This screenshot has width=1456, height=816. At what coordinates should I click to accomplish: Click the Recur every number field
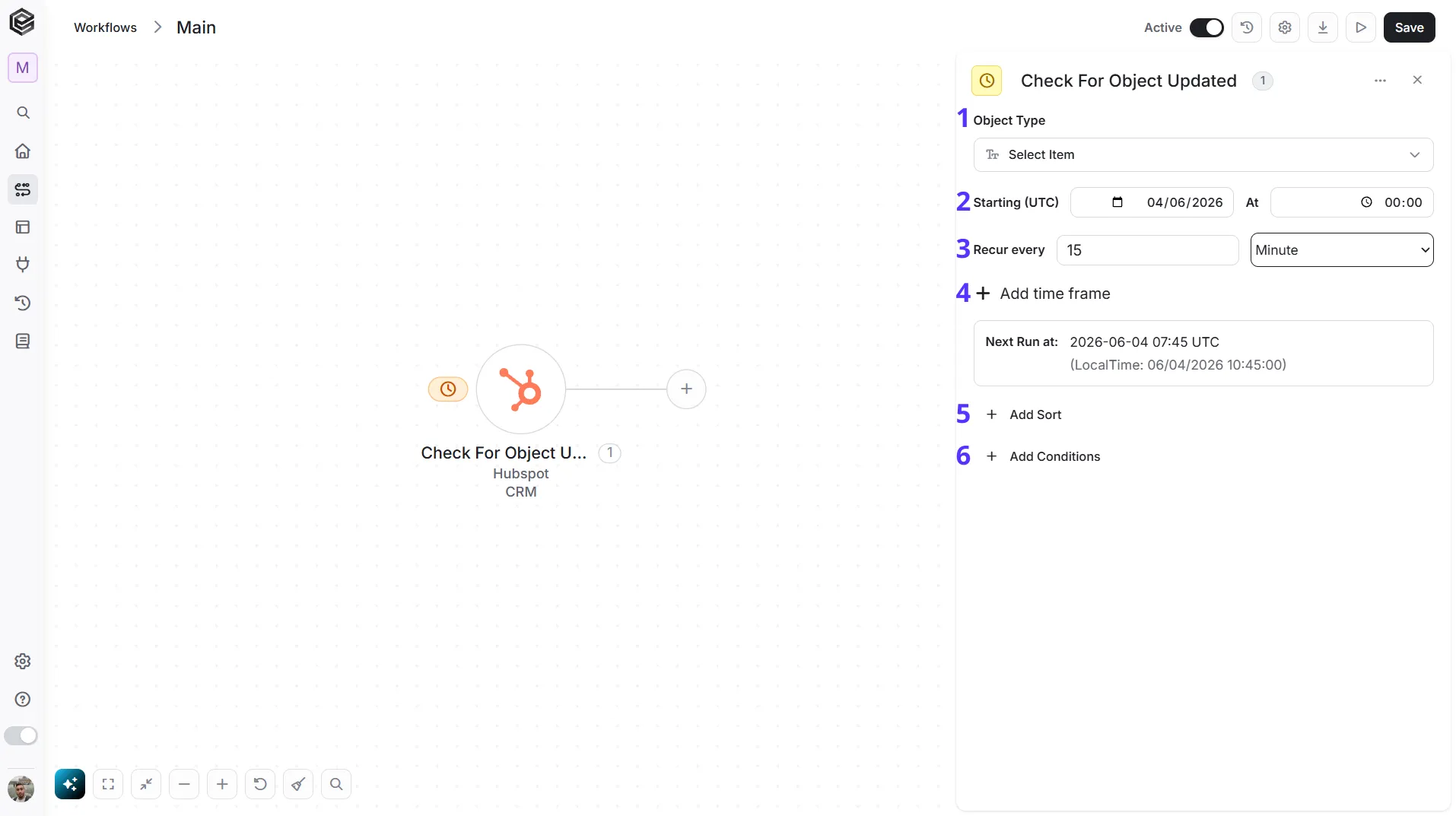(1147, 250)
